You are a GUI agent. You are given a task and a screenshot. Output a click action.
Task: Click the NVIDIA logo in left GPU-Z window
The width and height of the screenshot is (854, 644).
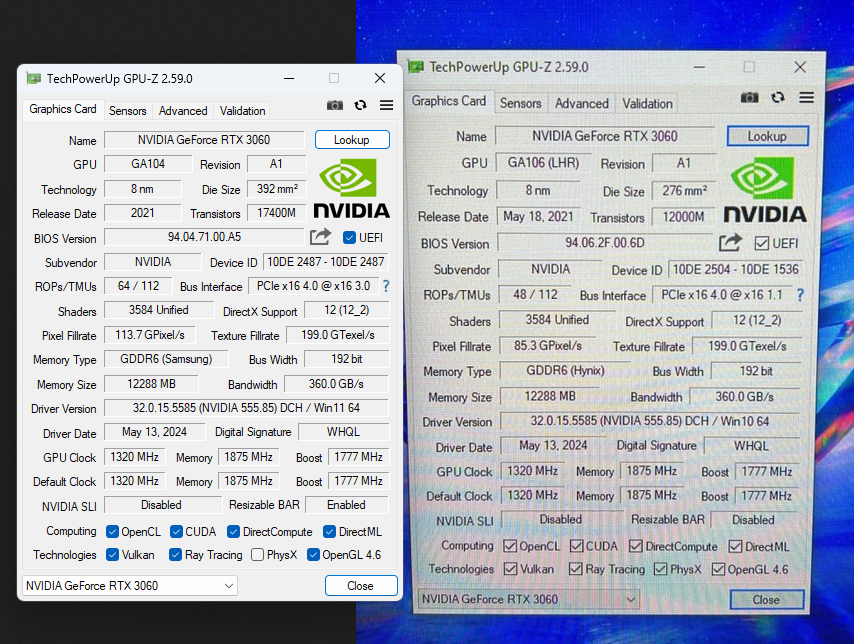(352, 189)
